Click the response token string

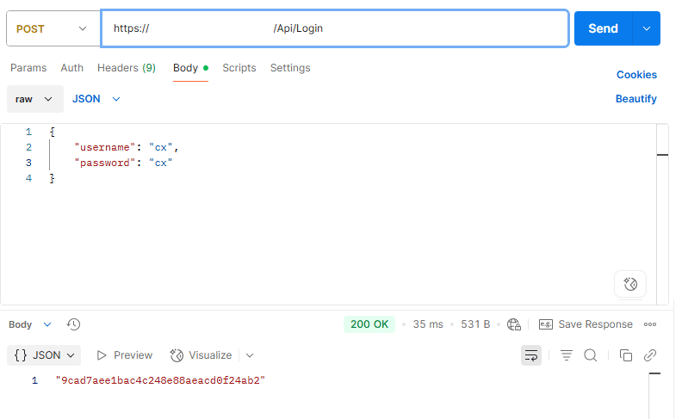point(160,380)
